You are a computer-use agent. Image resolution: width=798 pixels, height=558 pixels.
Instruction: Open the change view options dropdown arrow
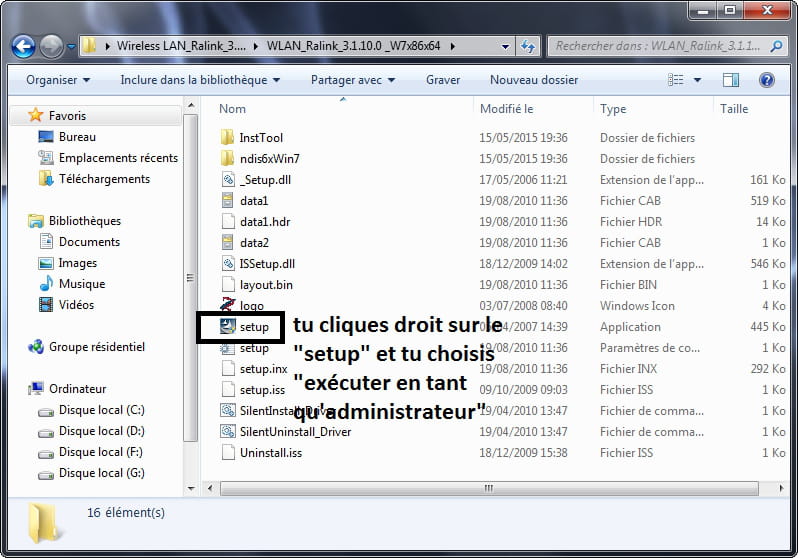click(x=698, y=80)
